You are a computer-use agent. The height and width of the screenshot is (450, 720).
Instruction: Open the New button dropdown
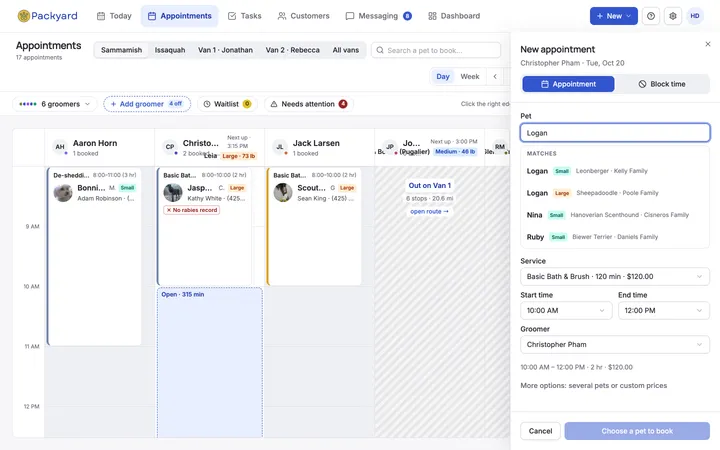point(613,16)
